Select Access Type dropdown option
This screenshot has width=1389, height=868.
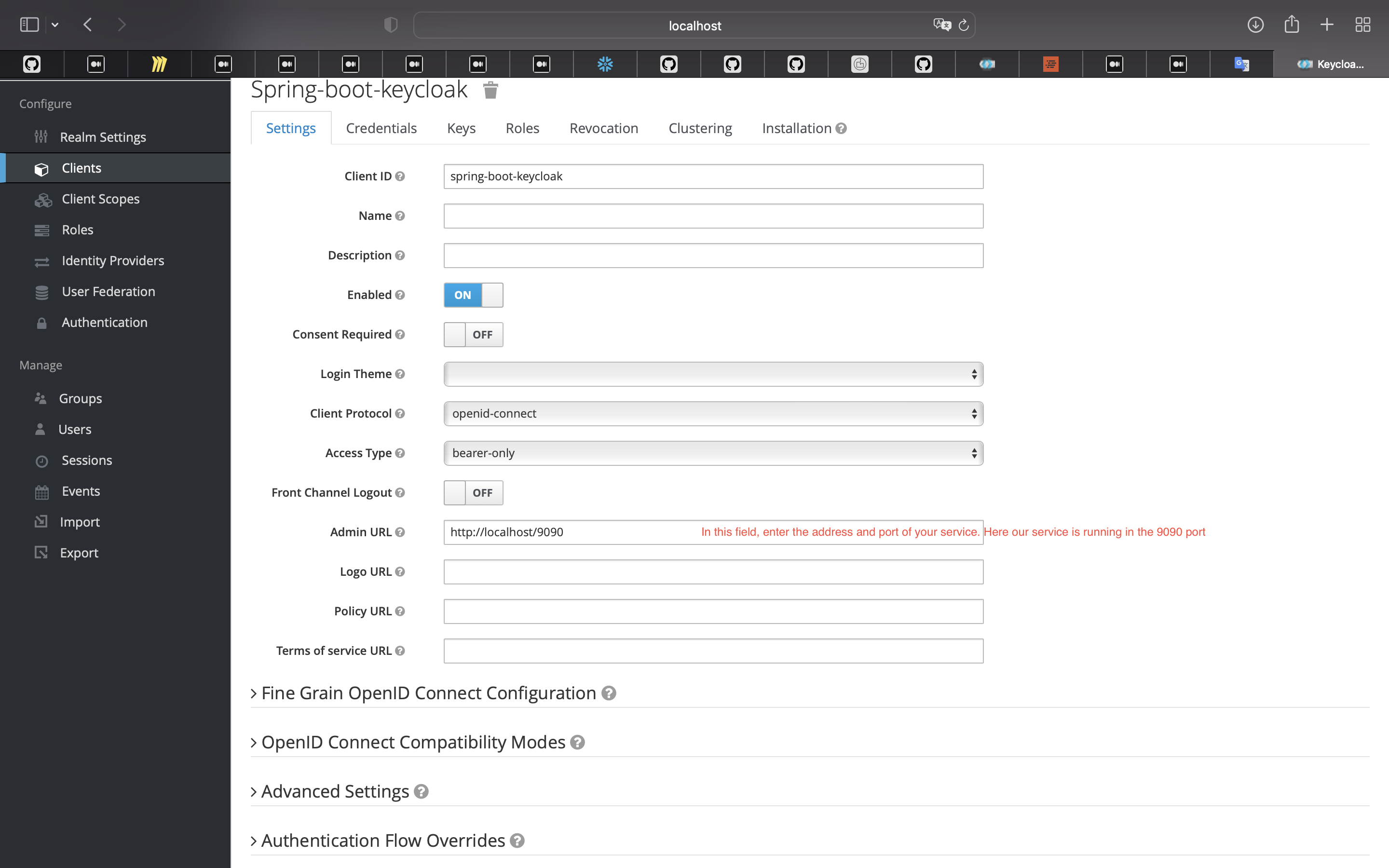click(x=713, y=452)
